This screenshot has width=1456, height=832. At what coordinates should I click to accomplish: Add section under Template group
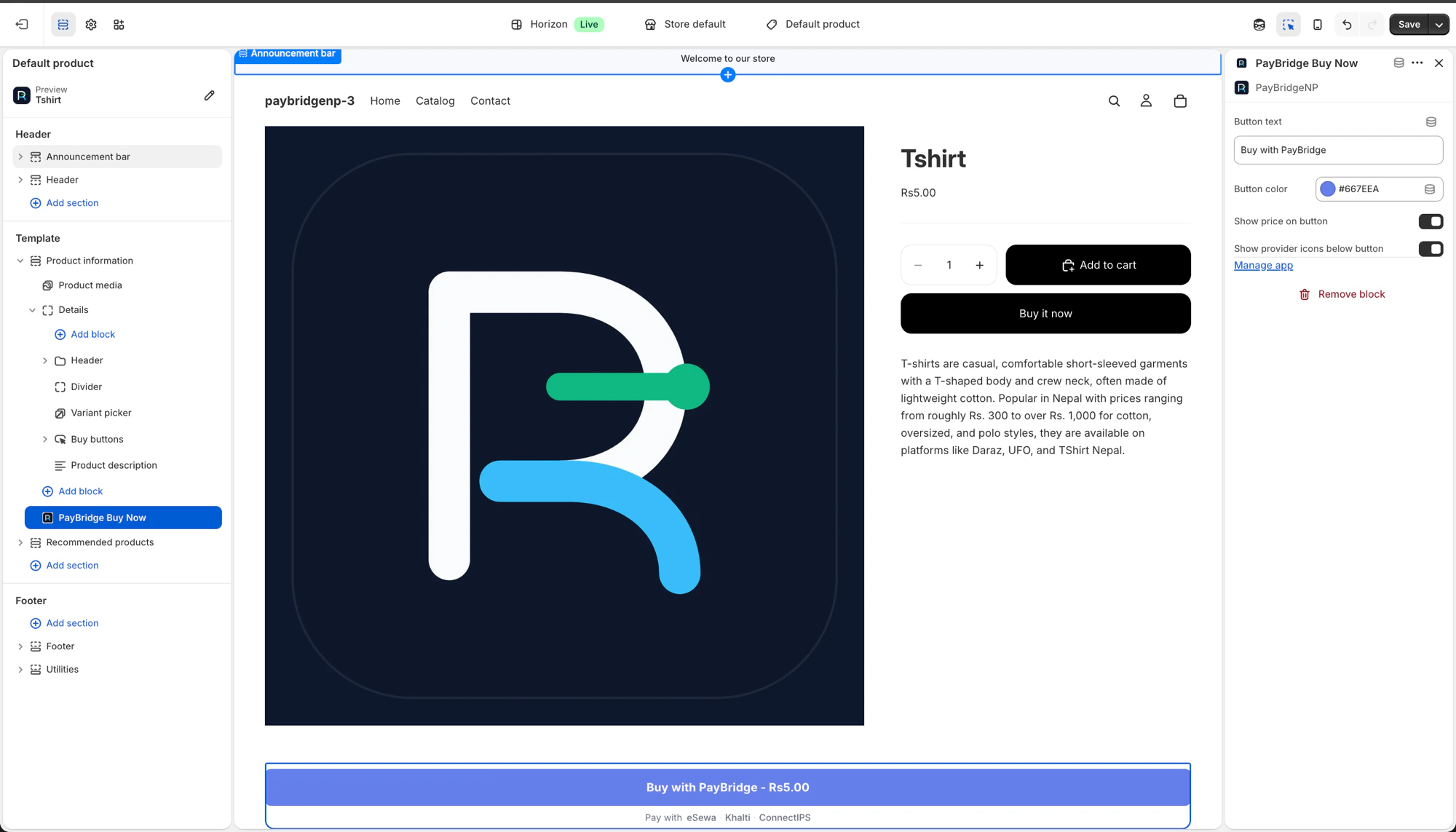(64, 566)
